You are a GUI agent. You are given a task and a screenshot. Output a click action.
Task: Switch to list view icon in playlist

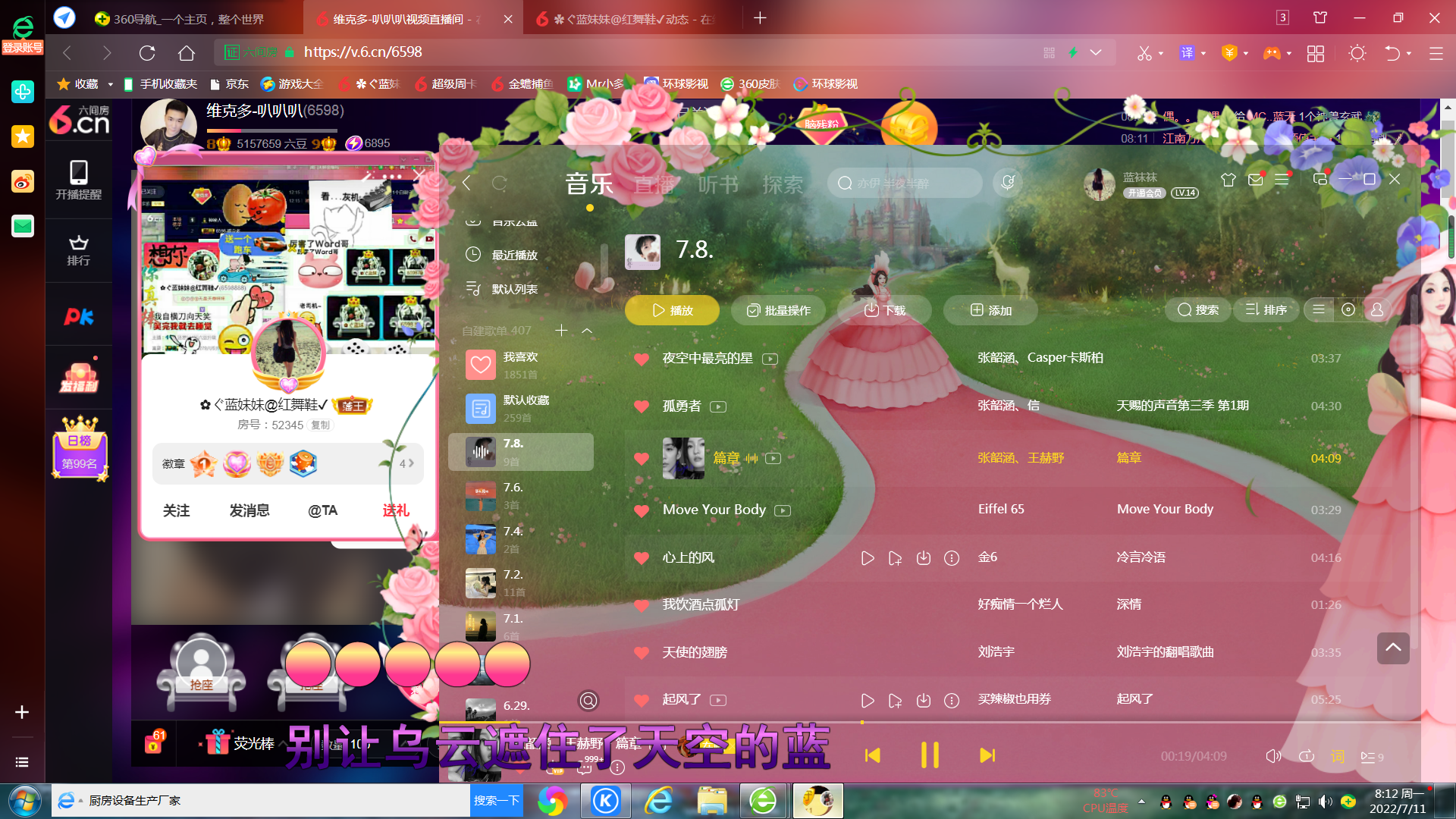click(1319, 309)
